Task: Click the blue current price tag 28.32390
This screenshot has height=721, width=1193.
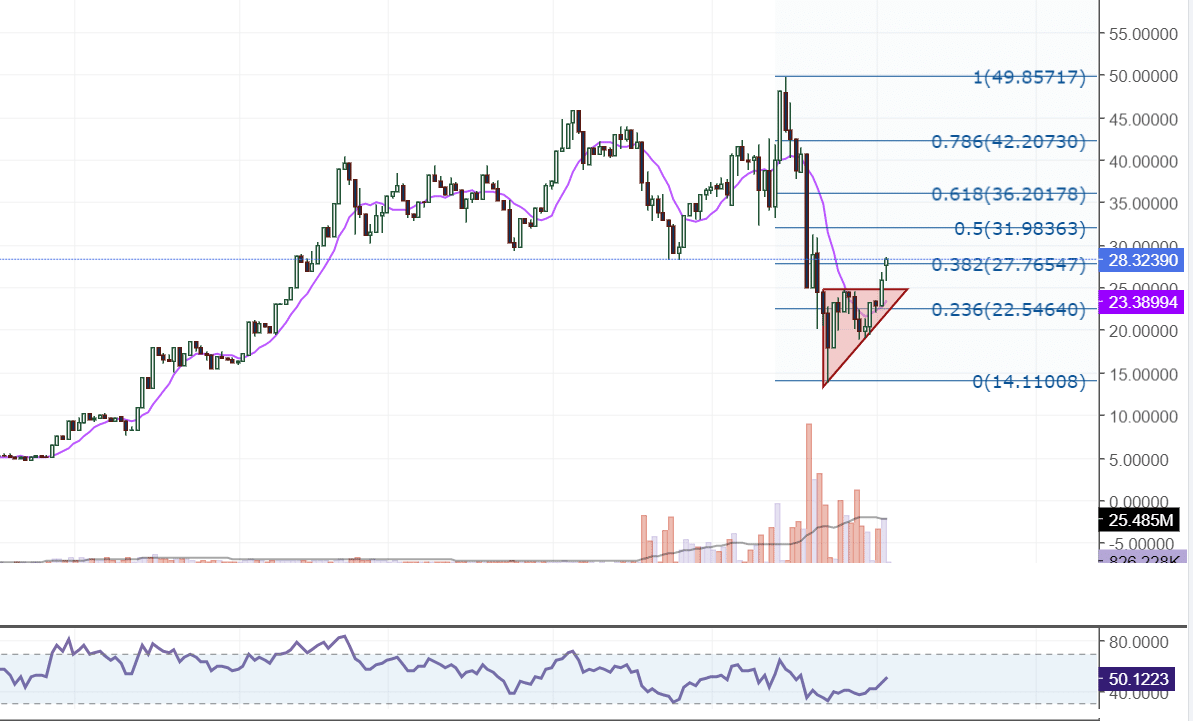Action: (x=1141, y=260)
